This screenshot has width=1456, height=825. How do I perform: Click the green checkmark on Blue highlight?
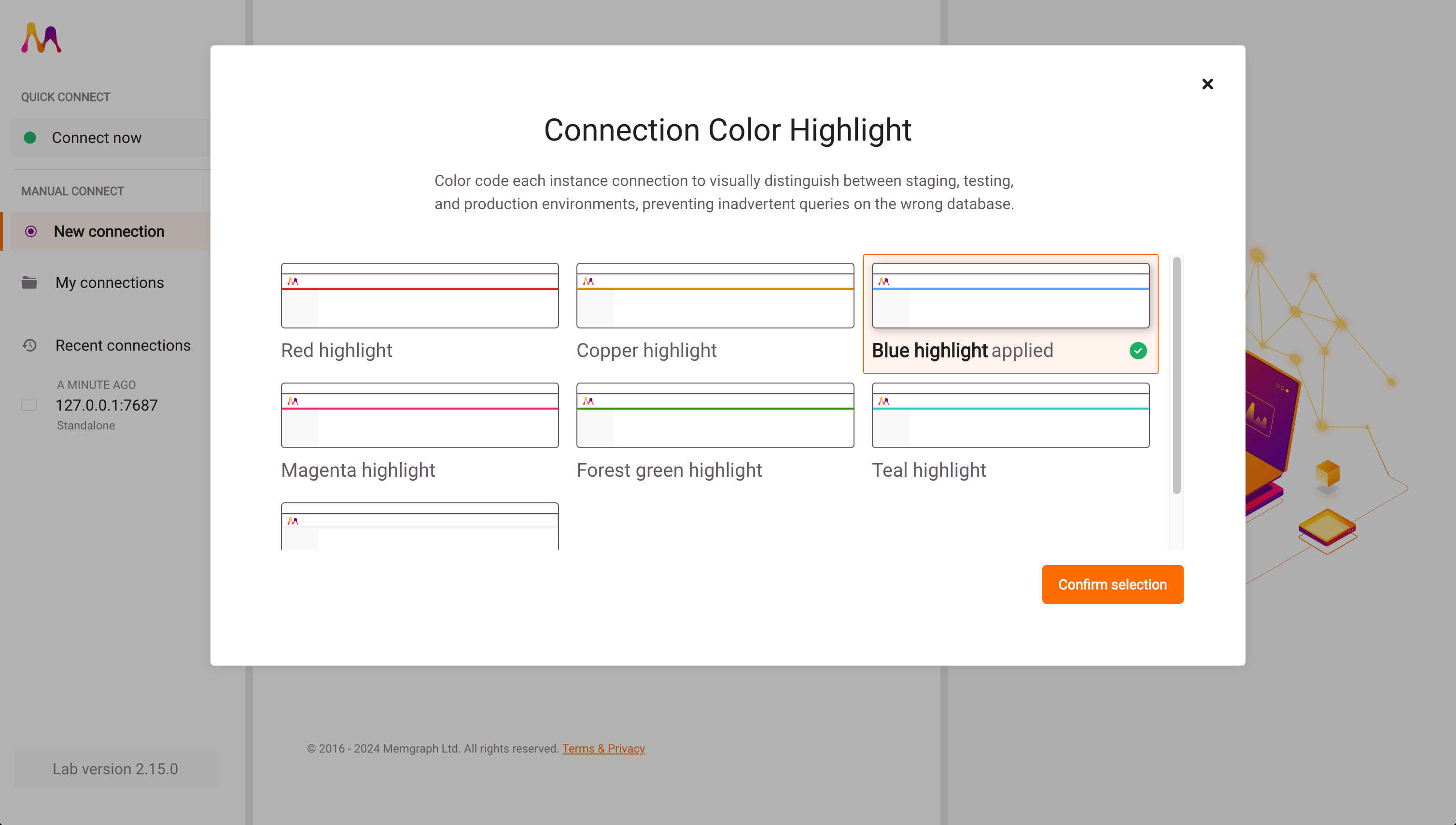click(1138, 351)
